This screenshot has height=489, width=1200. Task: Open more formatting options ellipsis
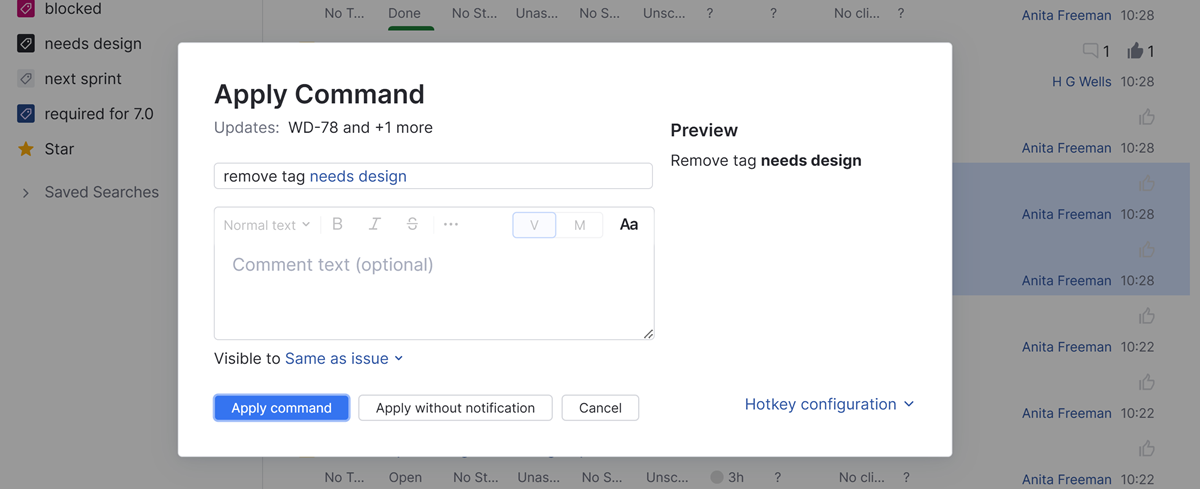pos(450,224)
